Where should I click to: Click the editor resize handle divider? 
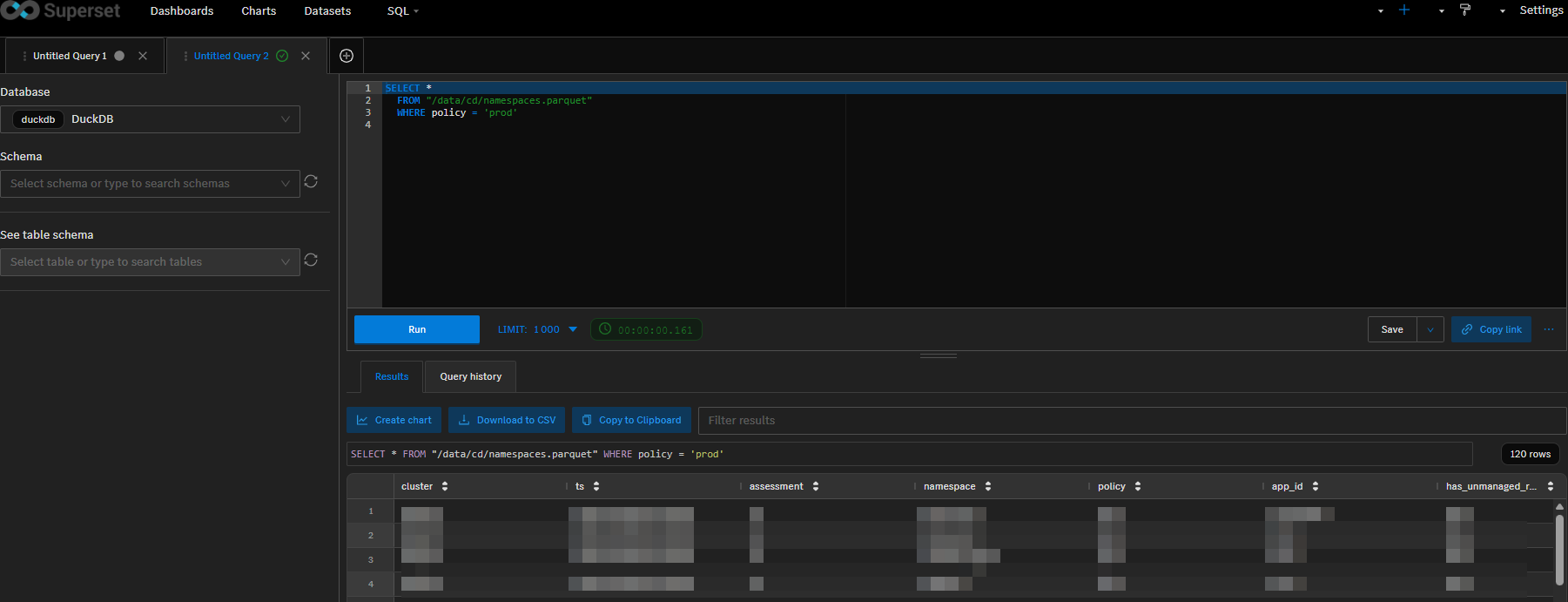[939, 355]
